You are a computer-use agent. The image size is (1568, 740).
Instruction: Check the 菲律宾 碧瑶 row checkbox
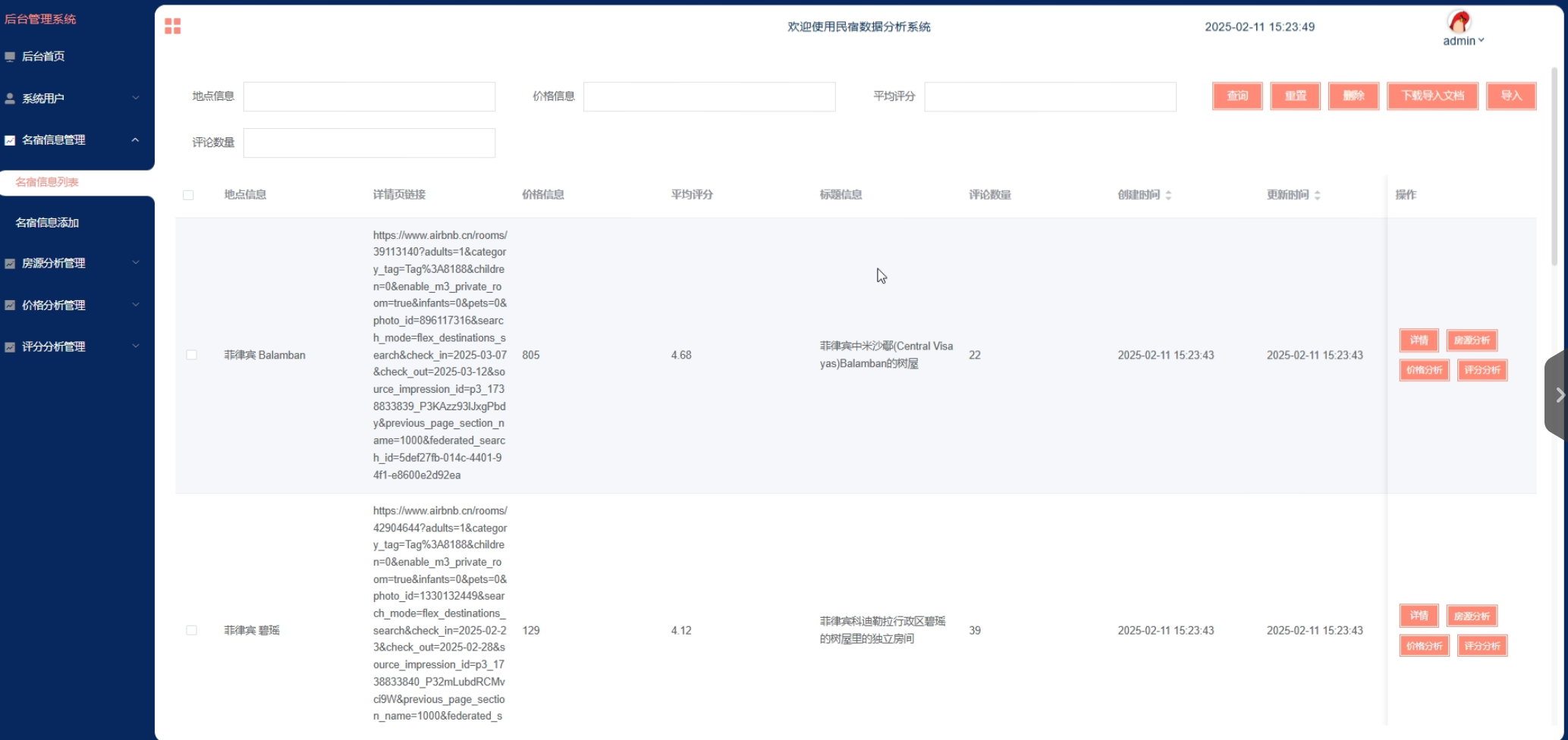click(x=191, y=630)
